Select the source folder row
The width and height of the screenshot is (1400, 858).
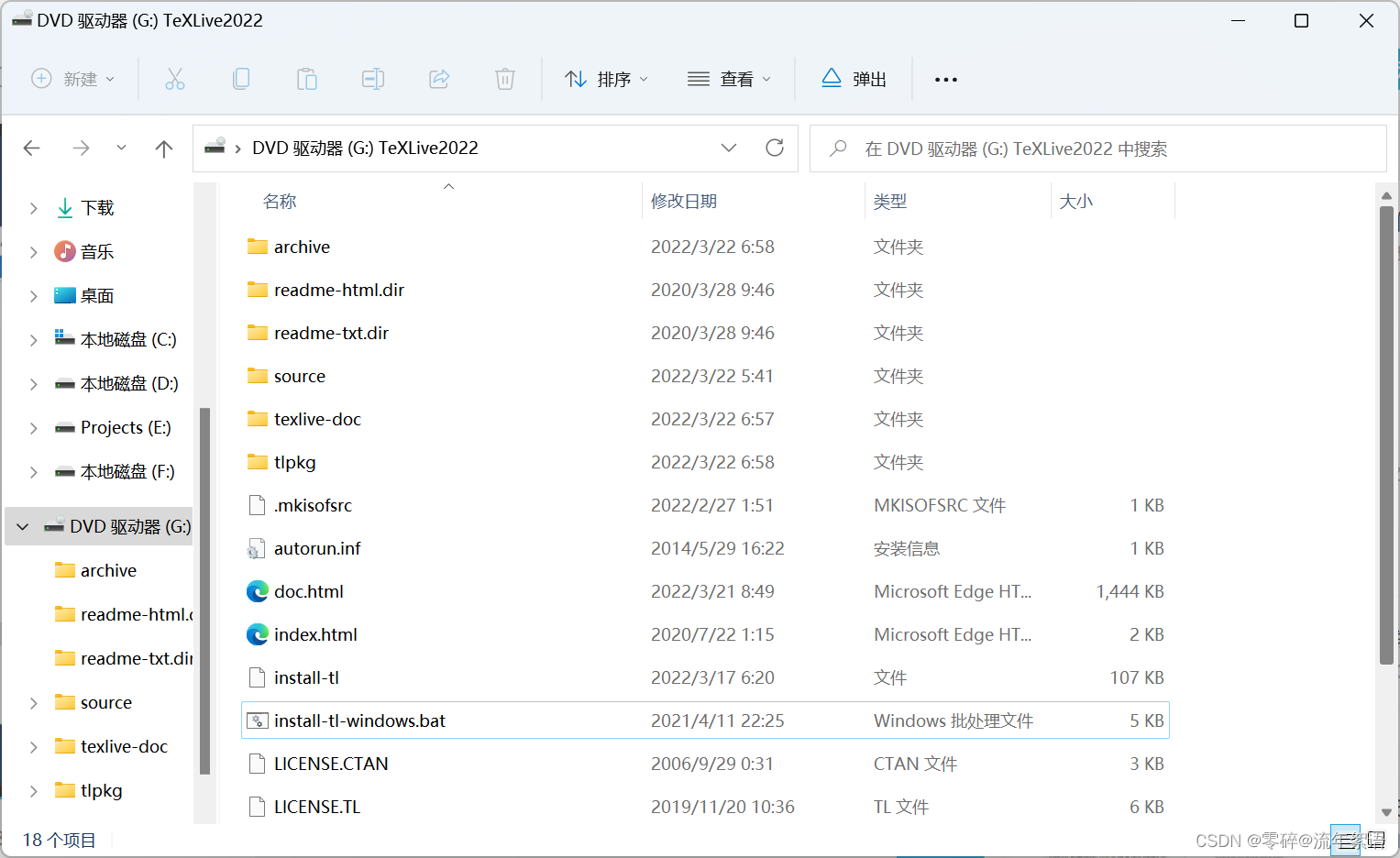[706, 376]
